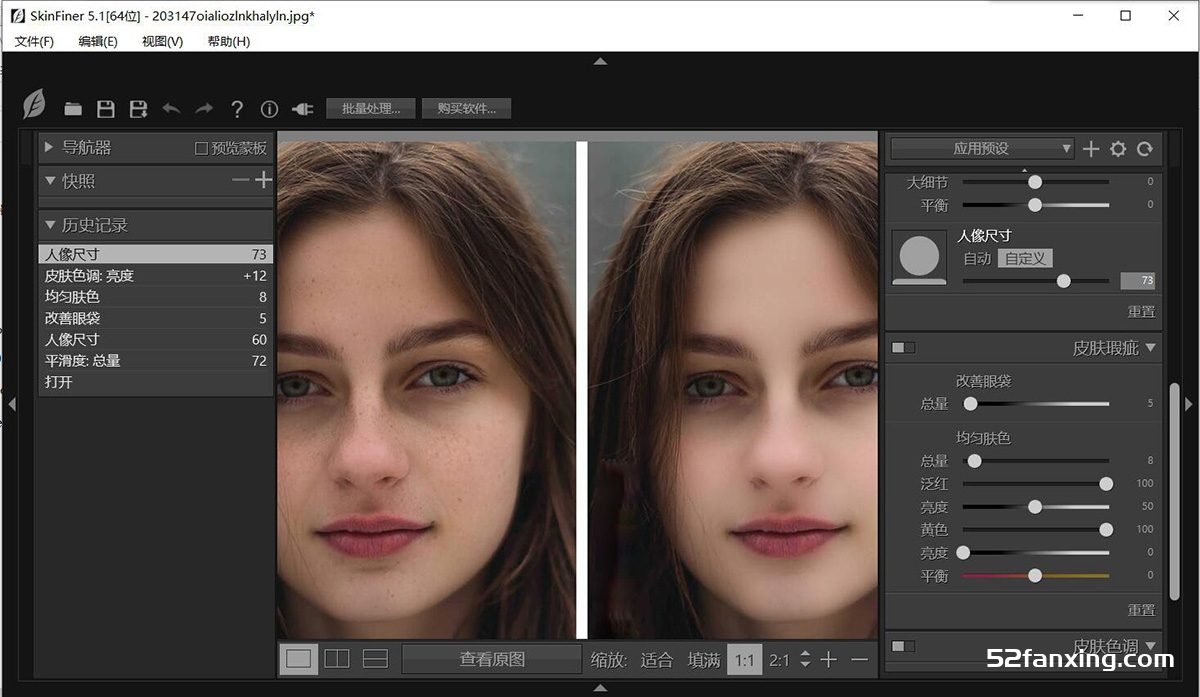
Task: Collapse the top toolbar arrow
Action: click(600, 61)
